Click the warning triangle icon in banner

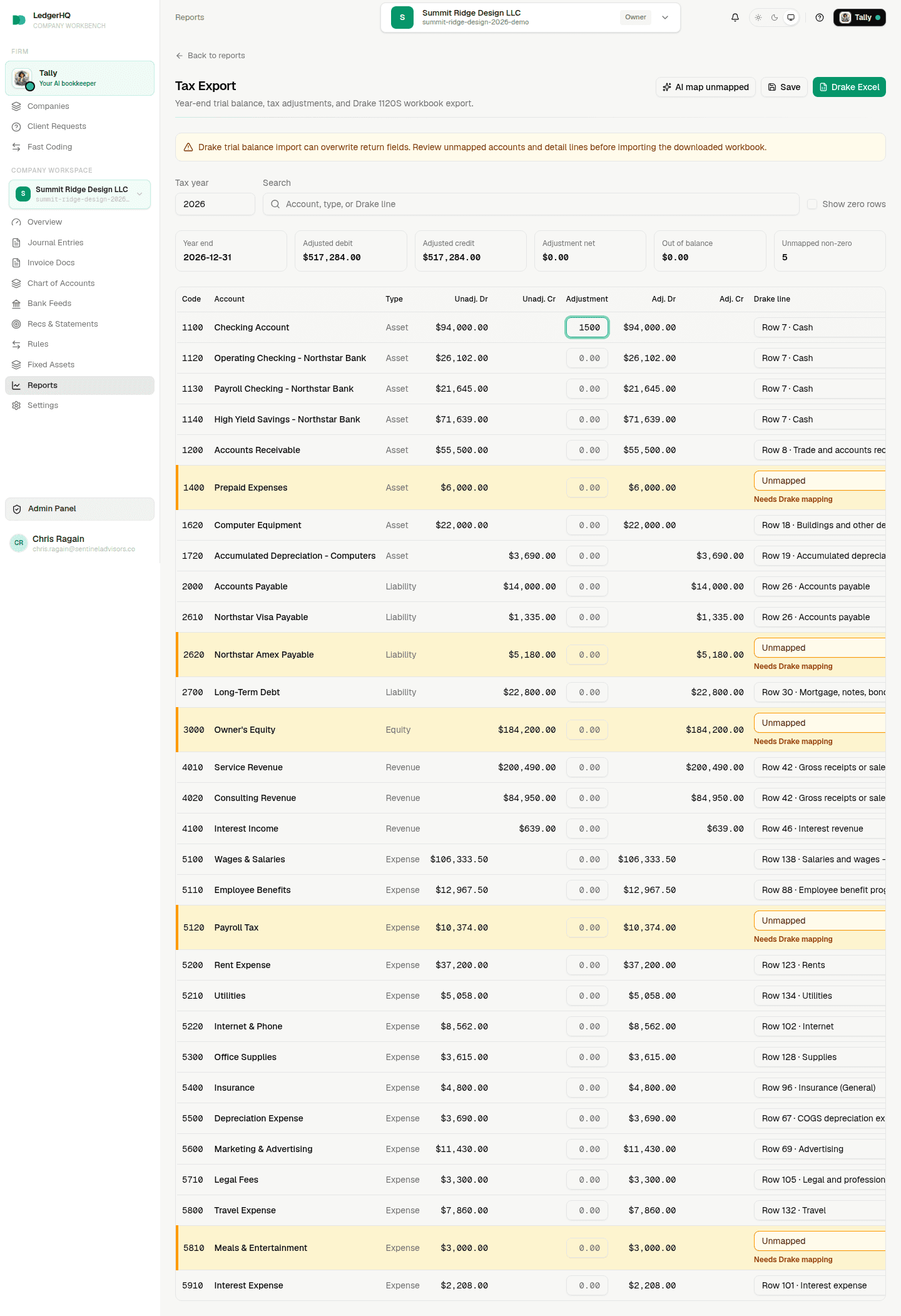188,147
